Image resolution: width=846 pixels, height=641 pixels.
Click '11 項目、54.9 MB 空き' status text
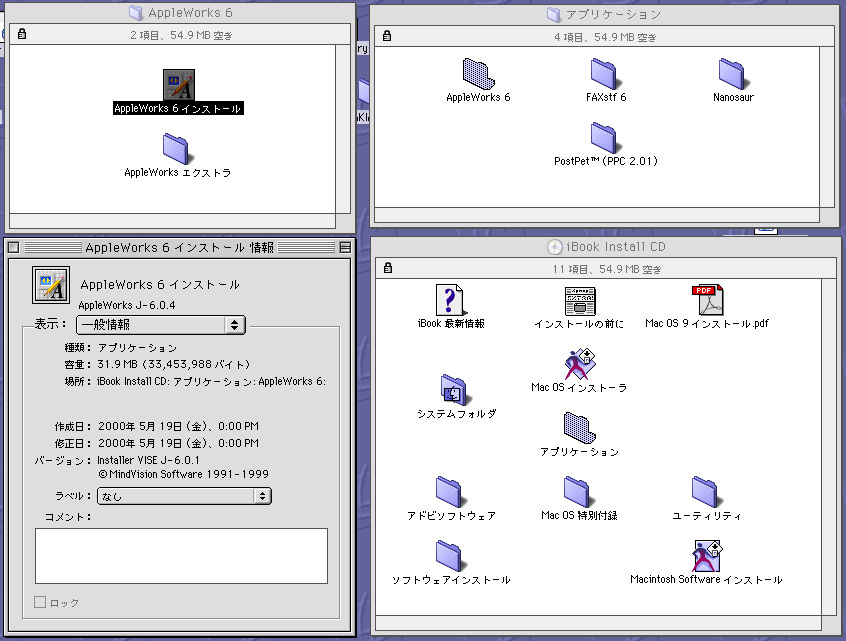[607, 269]
